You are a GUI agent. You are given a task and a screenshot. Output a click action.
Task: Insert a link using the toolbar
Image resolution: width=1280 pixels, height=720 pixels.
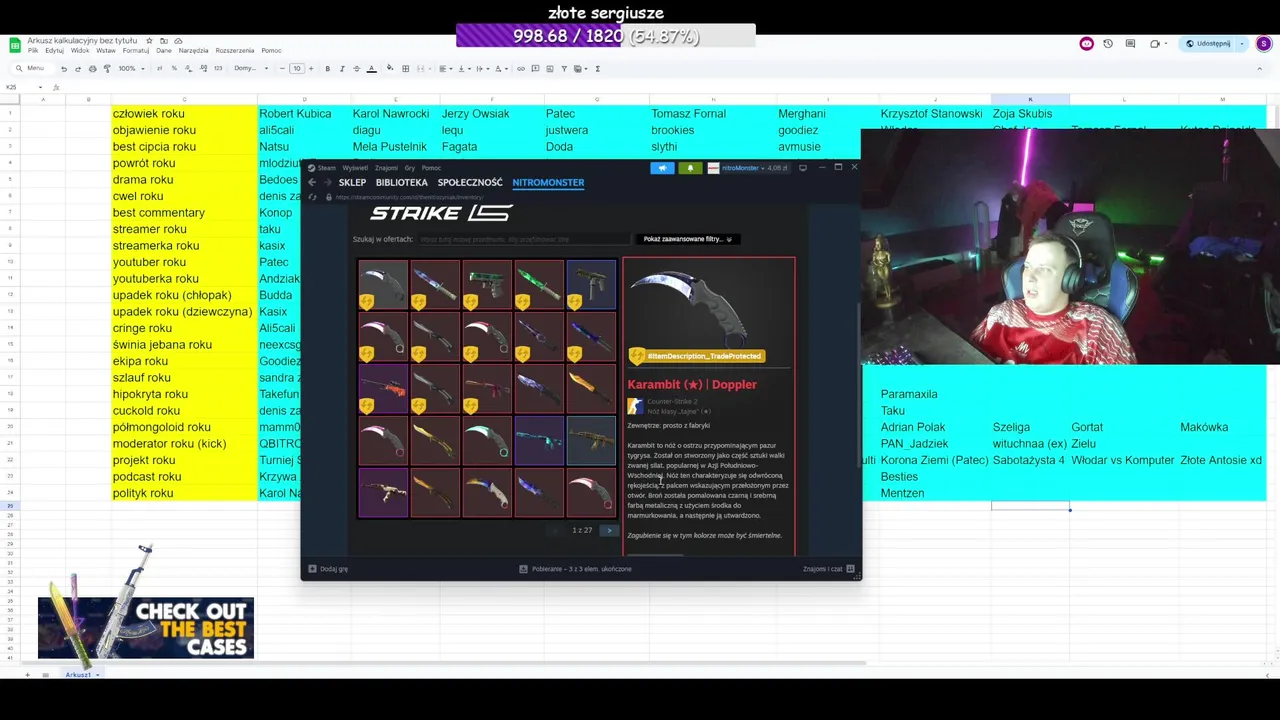[x=521, y=68]
